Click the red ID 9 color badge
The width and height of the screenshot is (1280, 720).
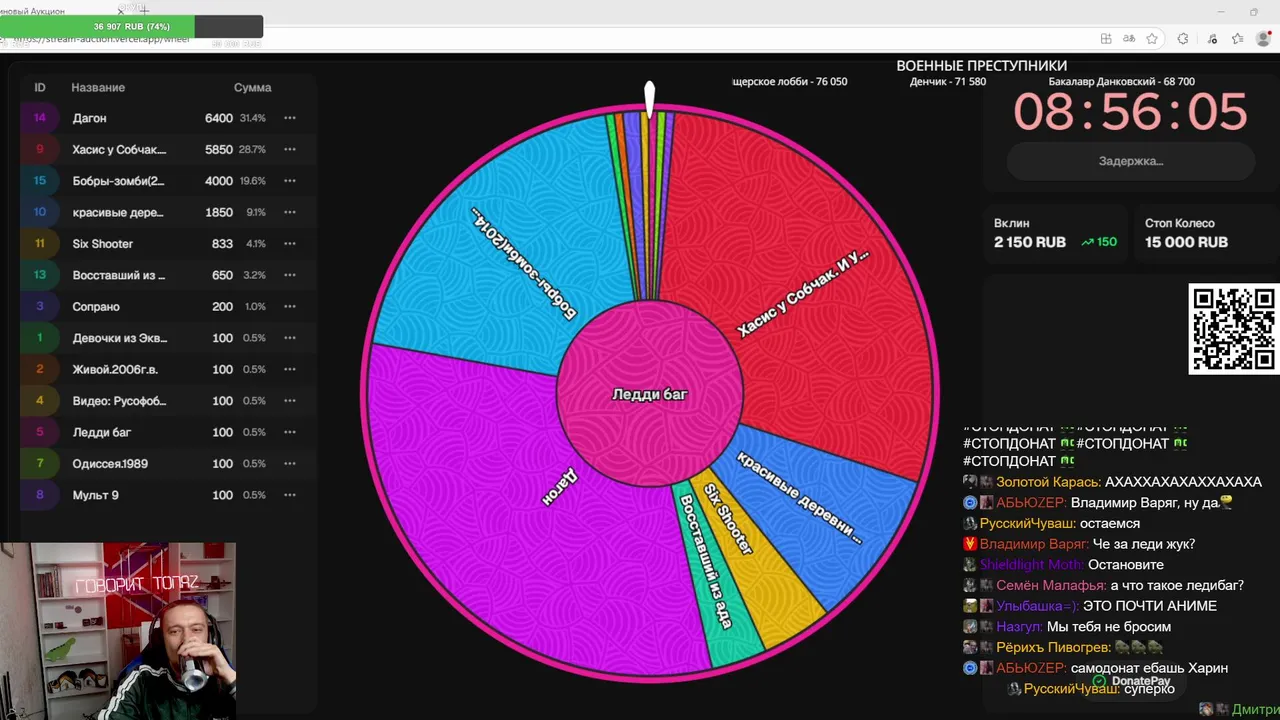point(40,149)
